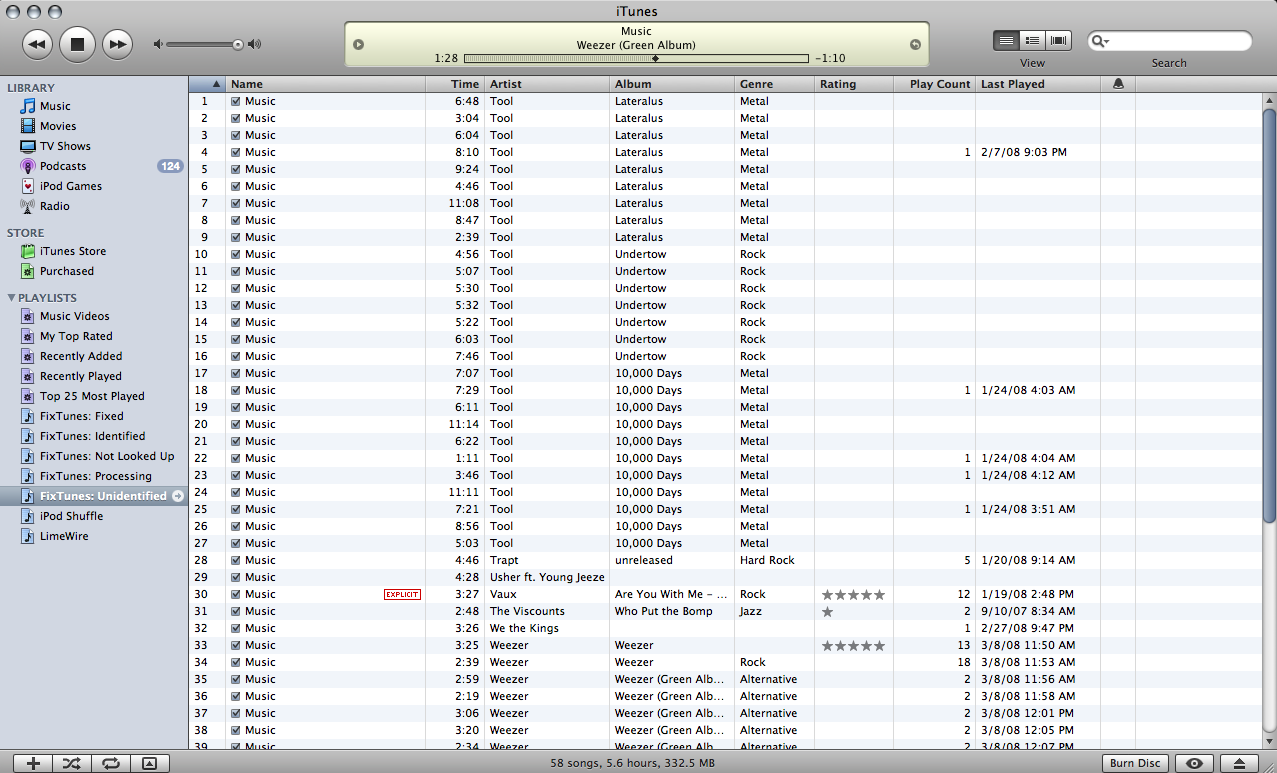The width and height of the screenshot is (1277, 773).
Task: Select FixTunes: Identified playlist
Action: click(x=94, y=436)
